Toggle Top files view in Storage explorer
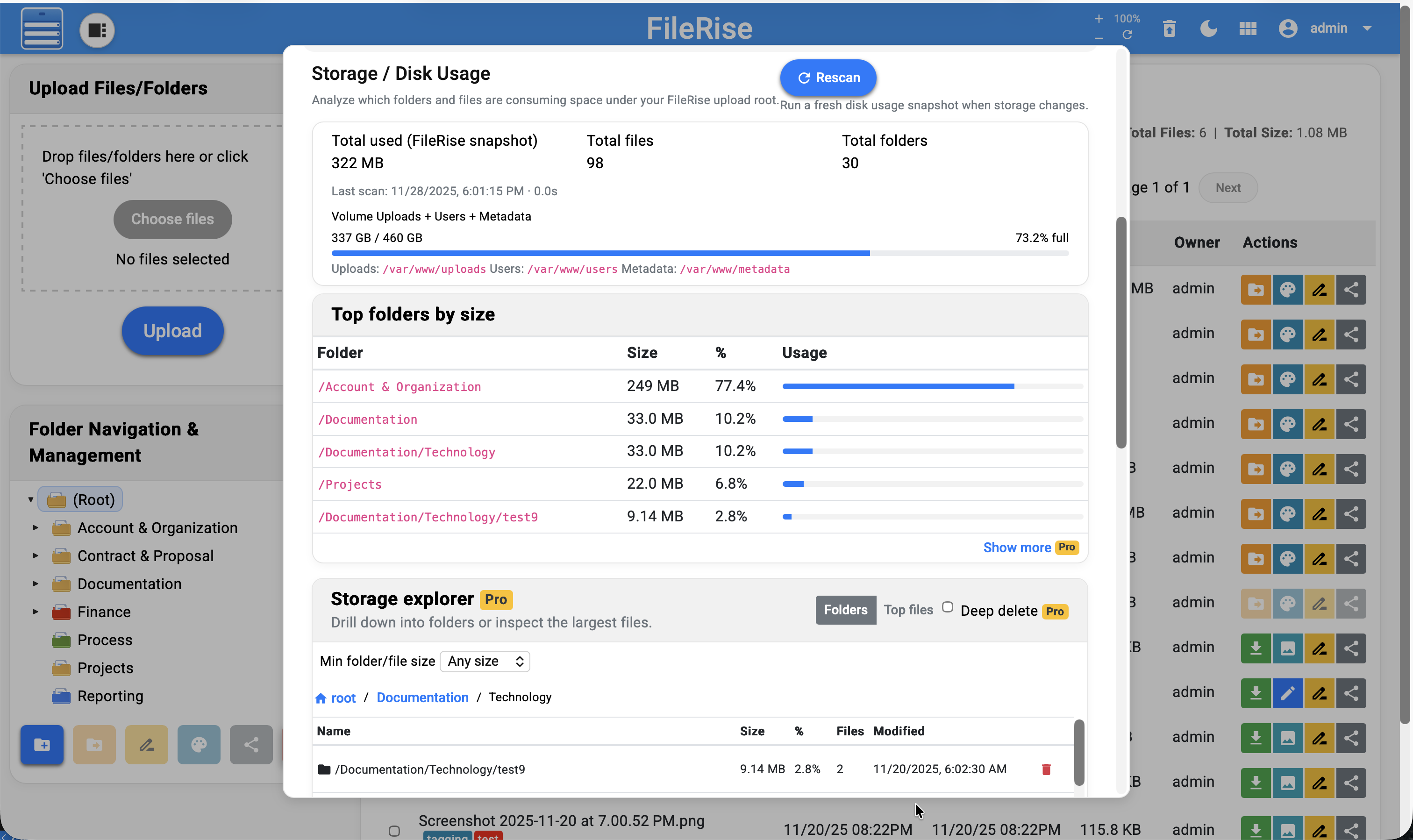Viewport: 1413px width, 840px height. pos(908,610)
